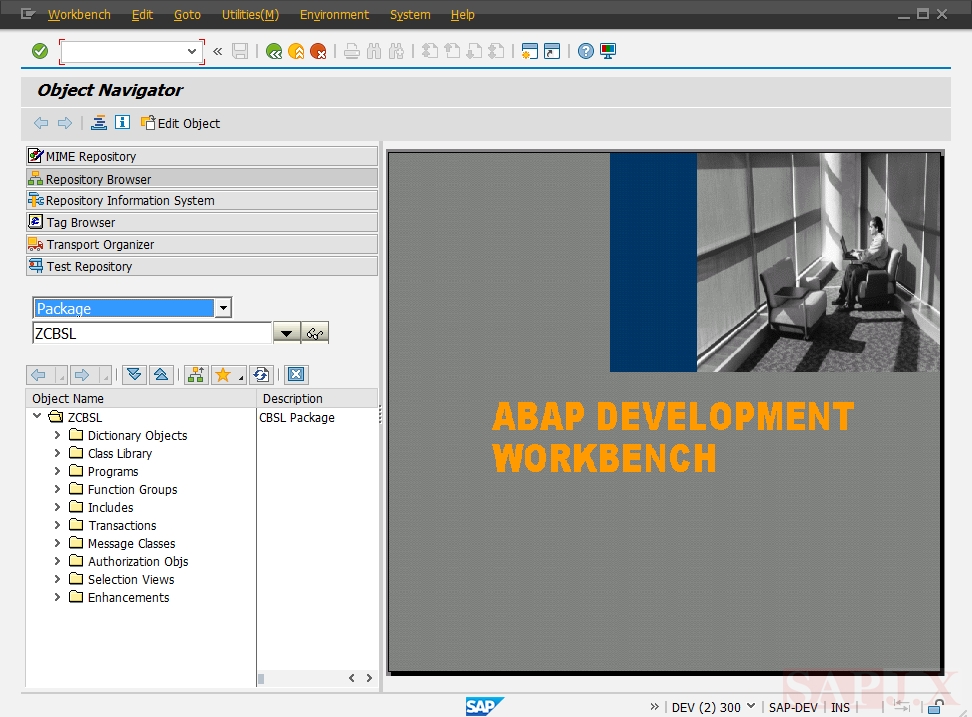Click the ZCBSL package name input field

point(152,333)
